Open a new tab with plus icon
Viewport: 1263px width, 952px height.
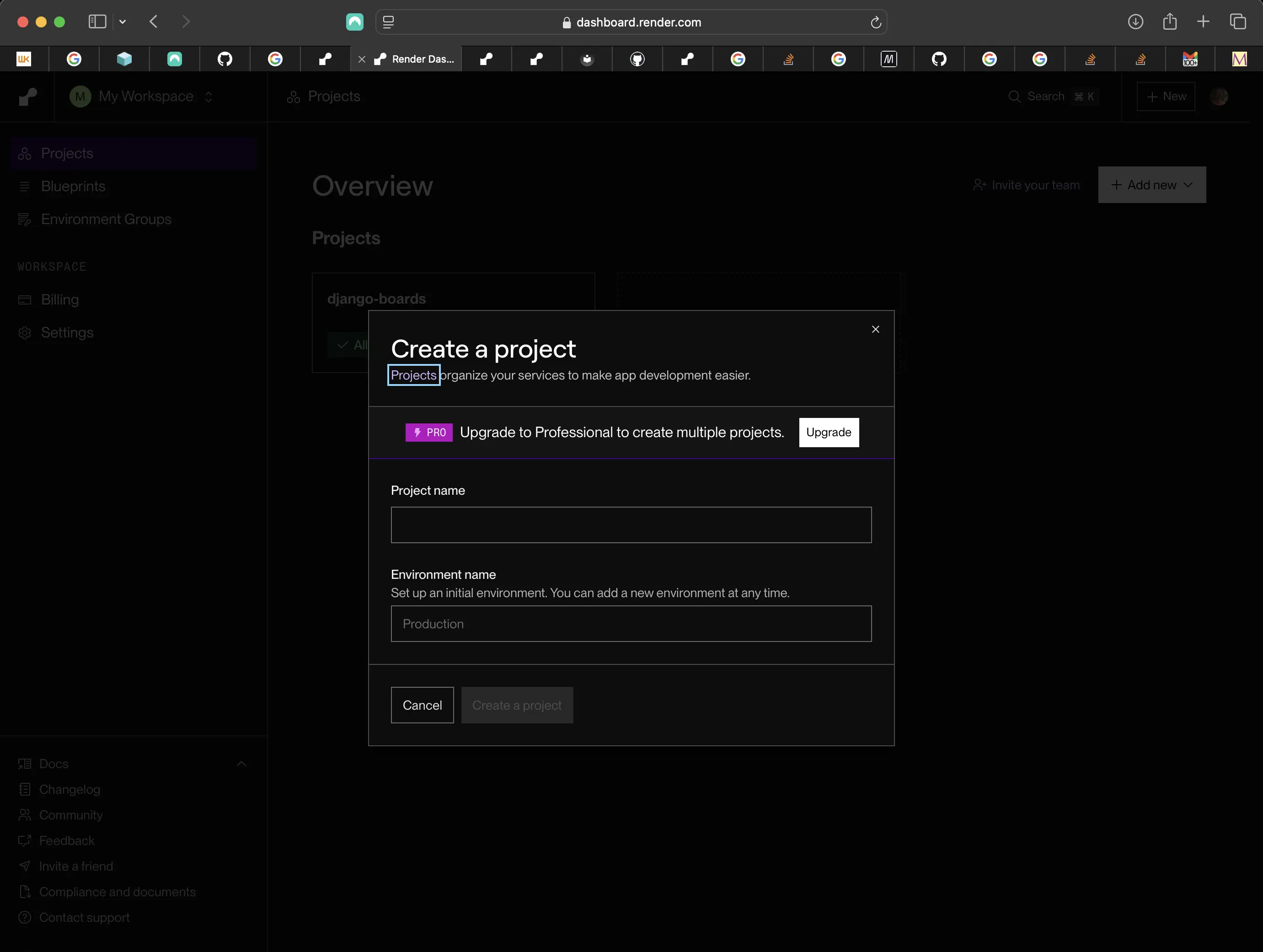(x=1203, y=21)
